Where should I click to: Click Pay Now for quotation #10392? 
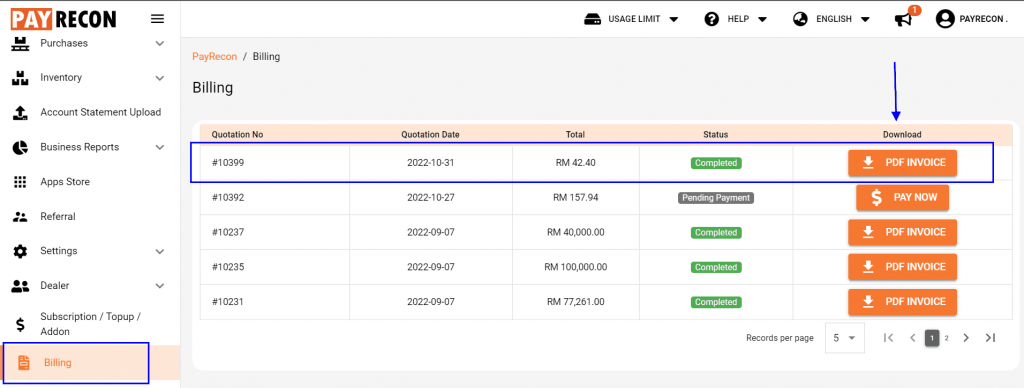902,197
